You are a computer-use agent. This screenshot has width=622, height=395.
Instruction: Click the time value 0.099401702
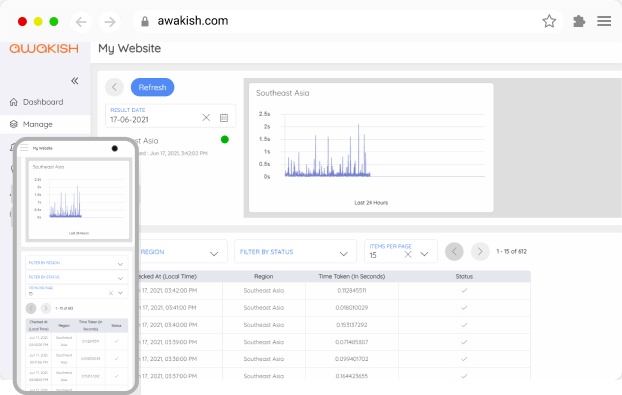point(352,359)
